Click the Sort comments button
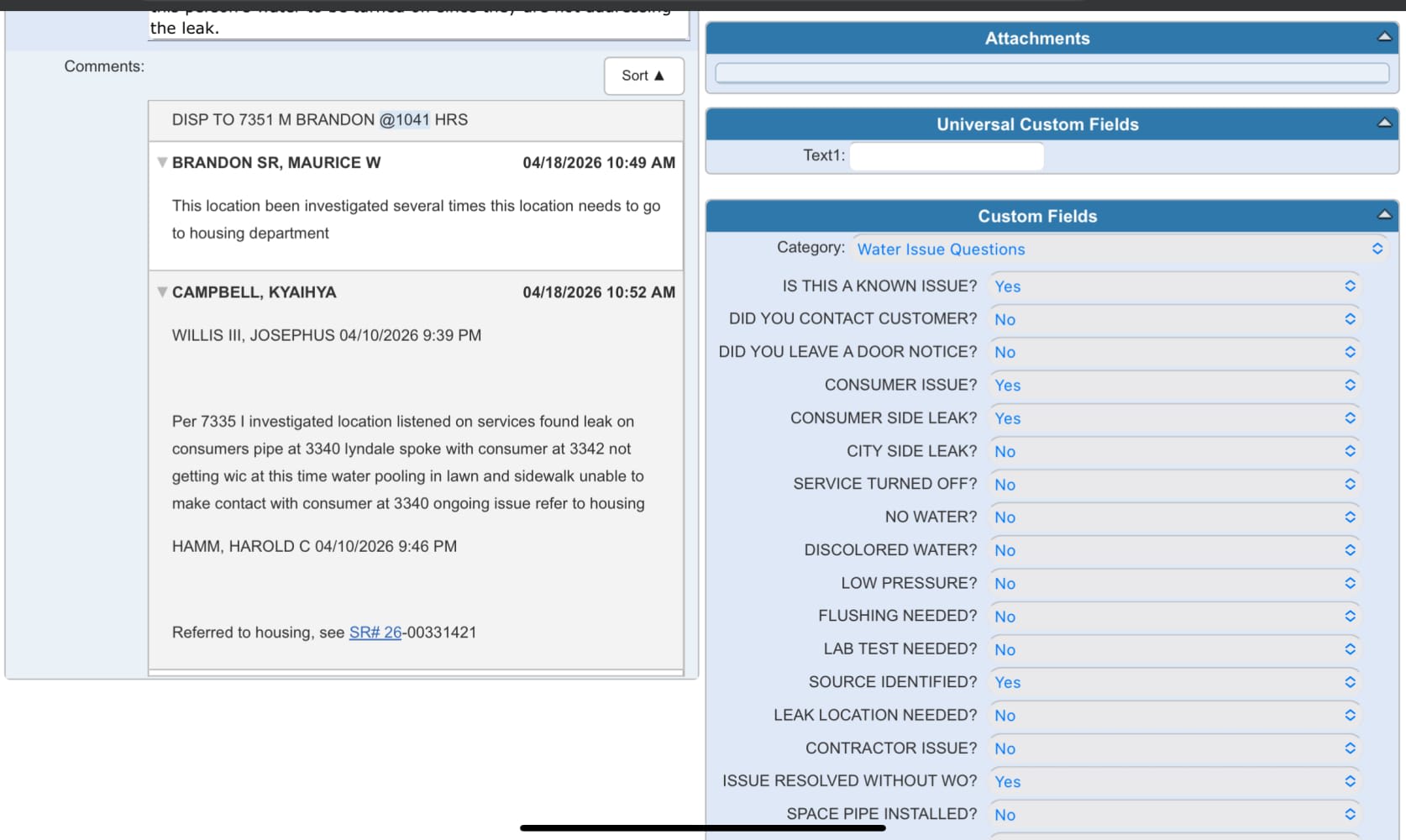Viewport: 1406px width, 840px height. 643,76
